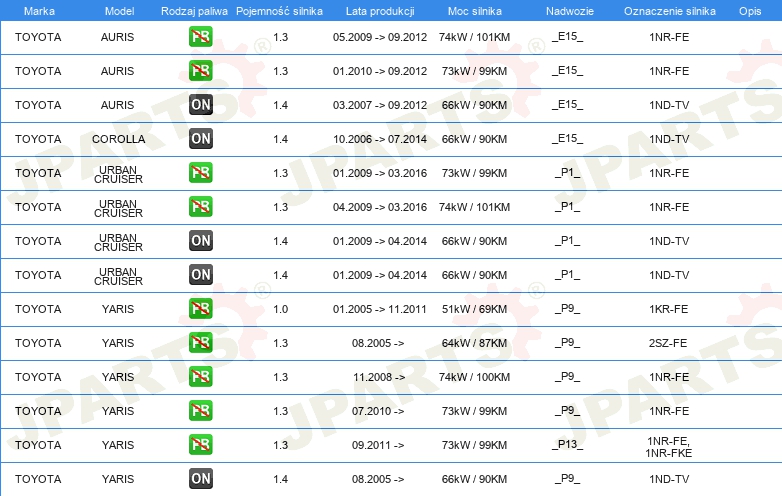Click the Oznaczenie silnika column header
The height and width of the screenshot is (496, 782).
668,10
